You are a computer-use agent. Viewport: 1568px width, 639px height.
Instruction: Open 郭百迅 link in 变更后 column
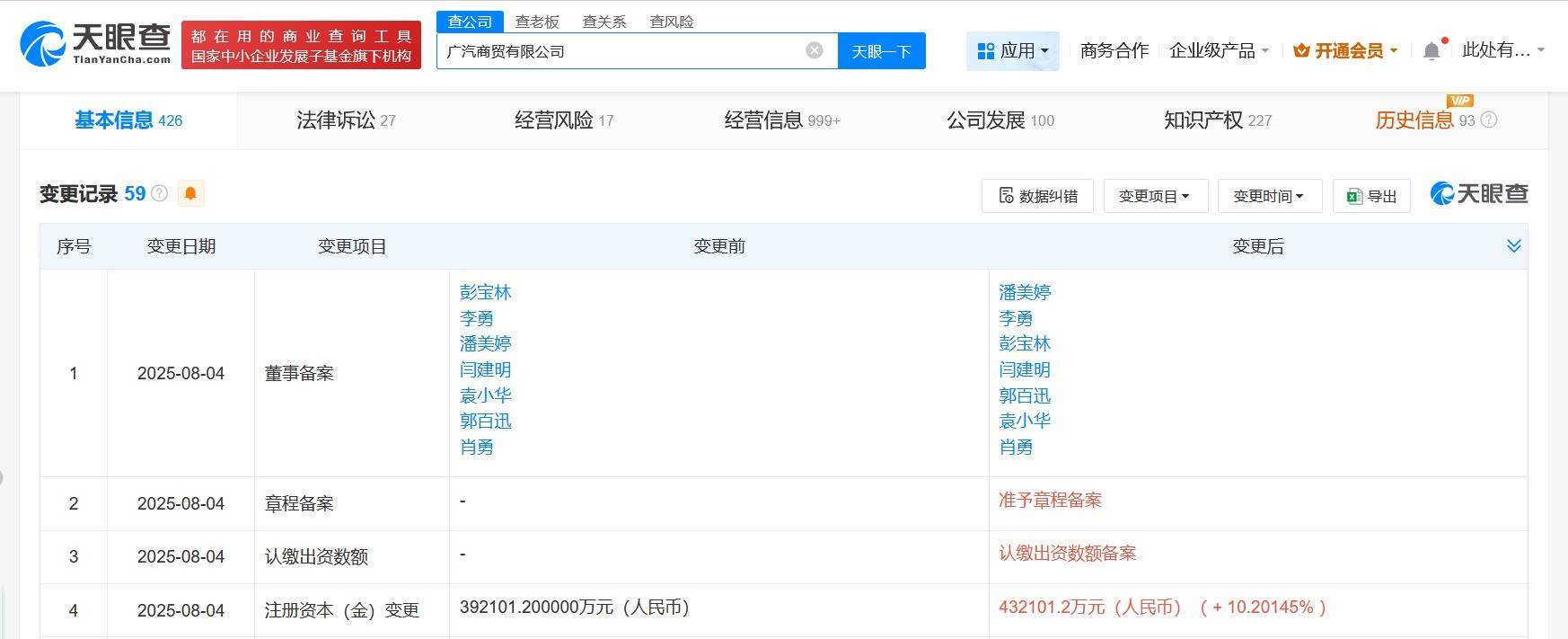tap(1025, 395)
